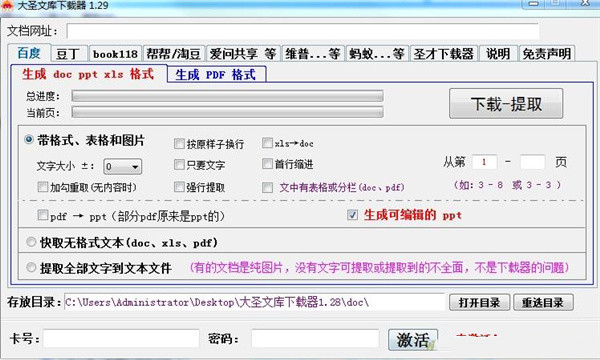
Task: Click the 激活 button
Action: pyautogui.click(x=412, y=340)
